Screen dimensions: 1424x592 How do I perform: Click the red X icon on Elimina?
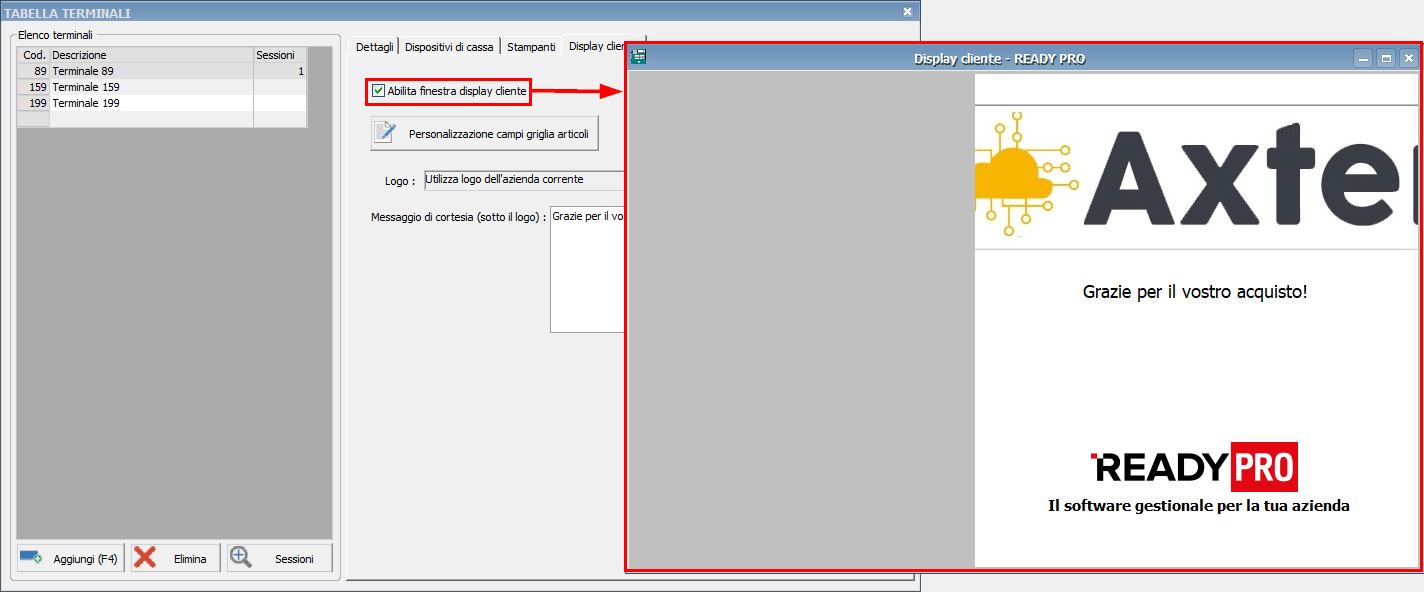[x=145, y=558]
